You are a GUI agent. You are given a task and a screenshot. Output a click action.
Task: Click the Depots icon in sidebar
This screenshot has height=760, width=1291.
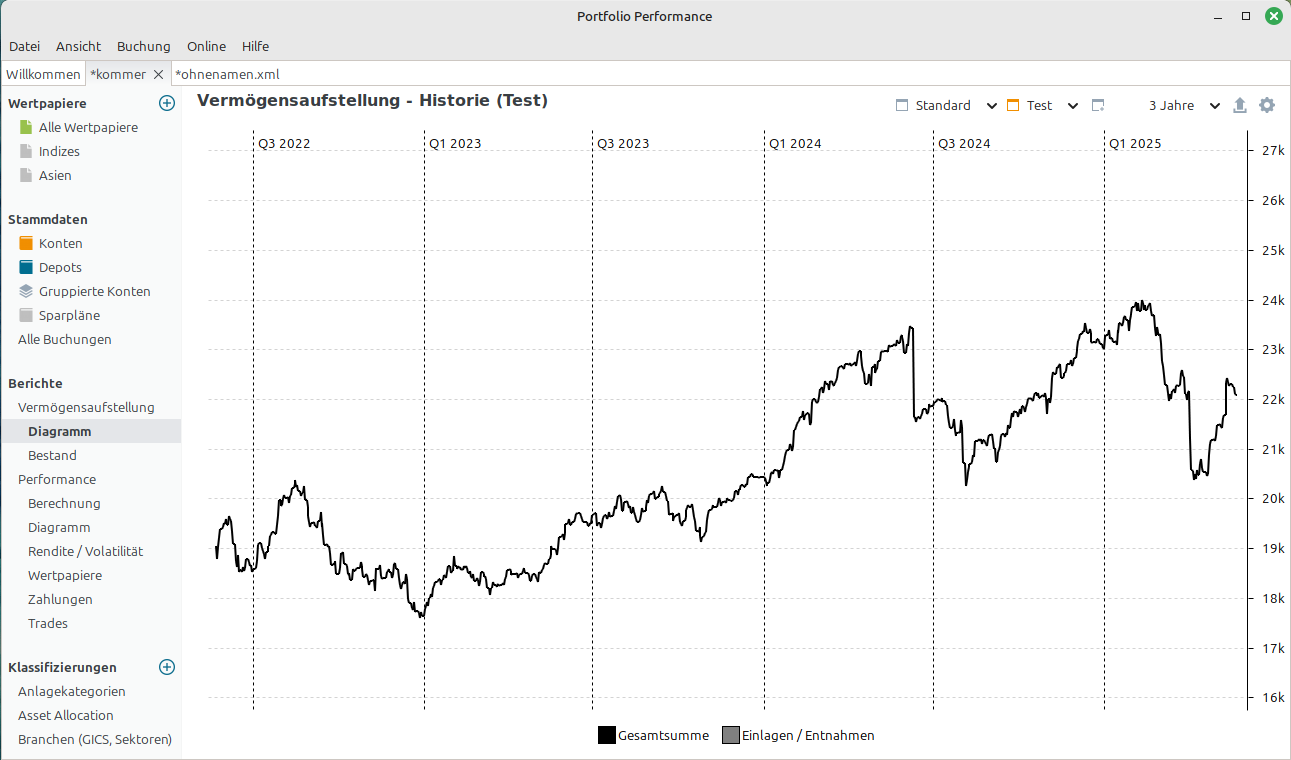pyautogui.click(x=26, y=267)
